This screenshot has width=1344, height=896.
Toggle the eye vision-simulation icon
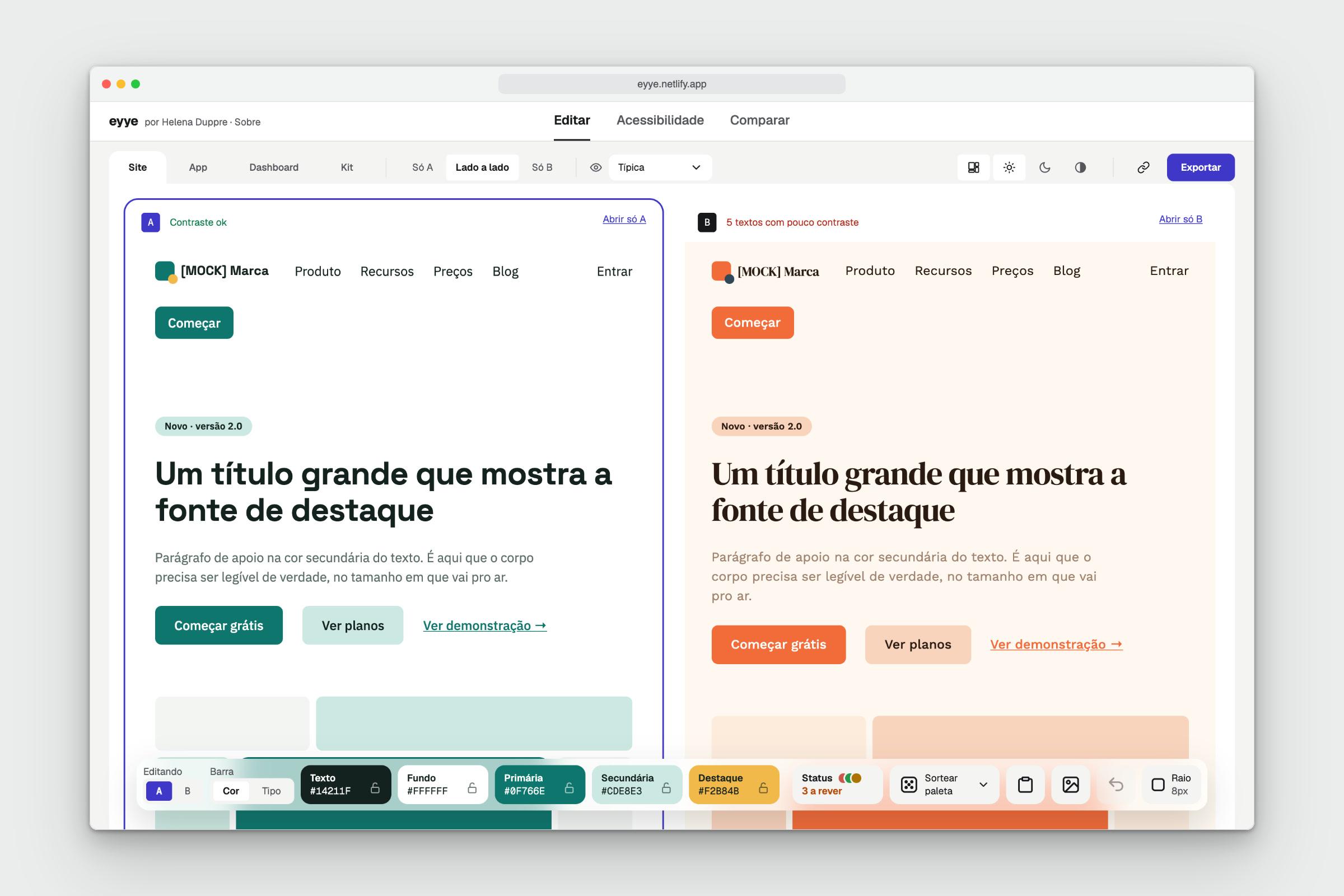coord(595,167)
